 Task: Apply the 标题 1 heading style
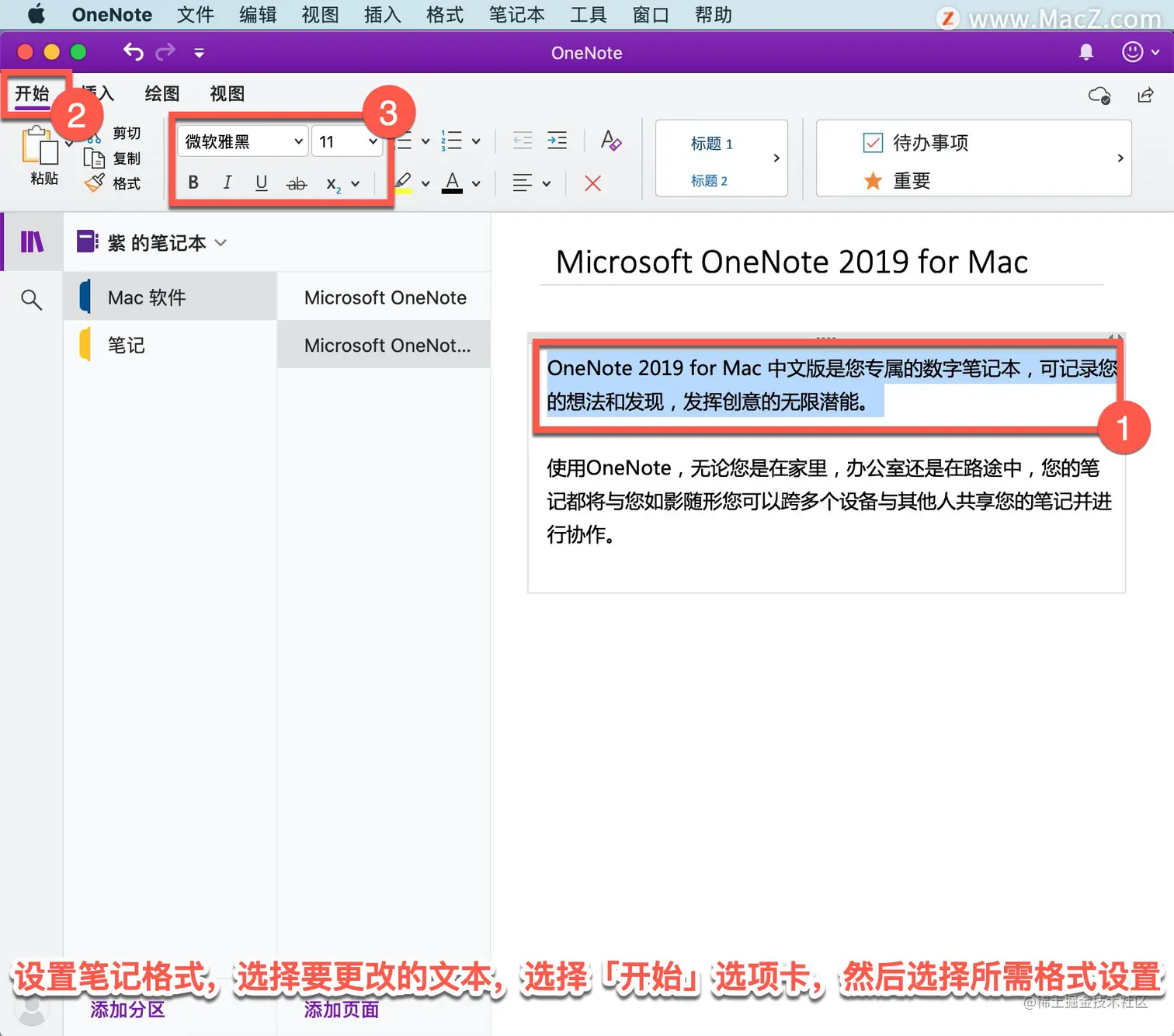coord(712,144)
